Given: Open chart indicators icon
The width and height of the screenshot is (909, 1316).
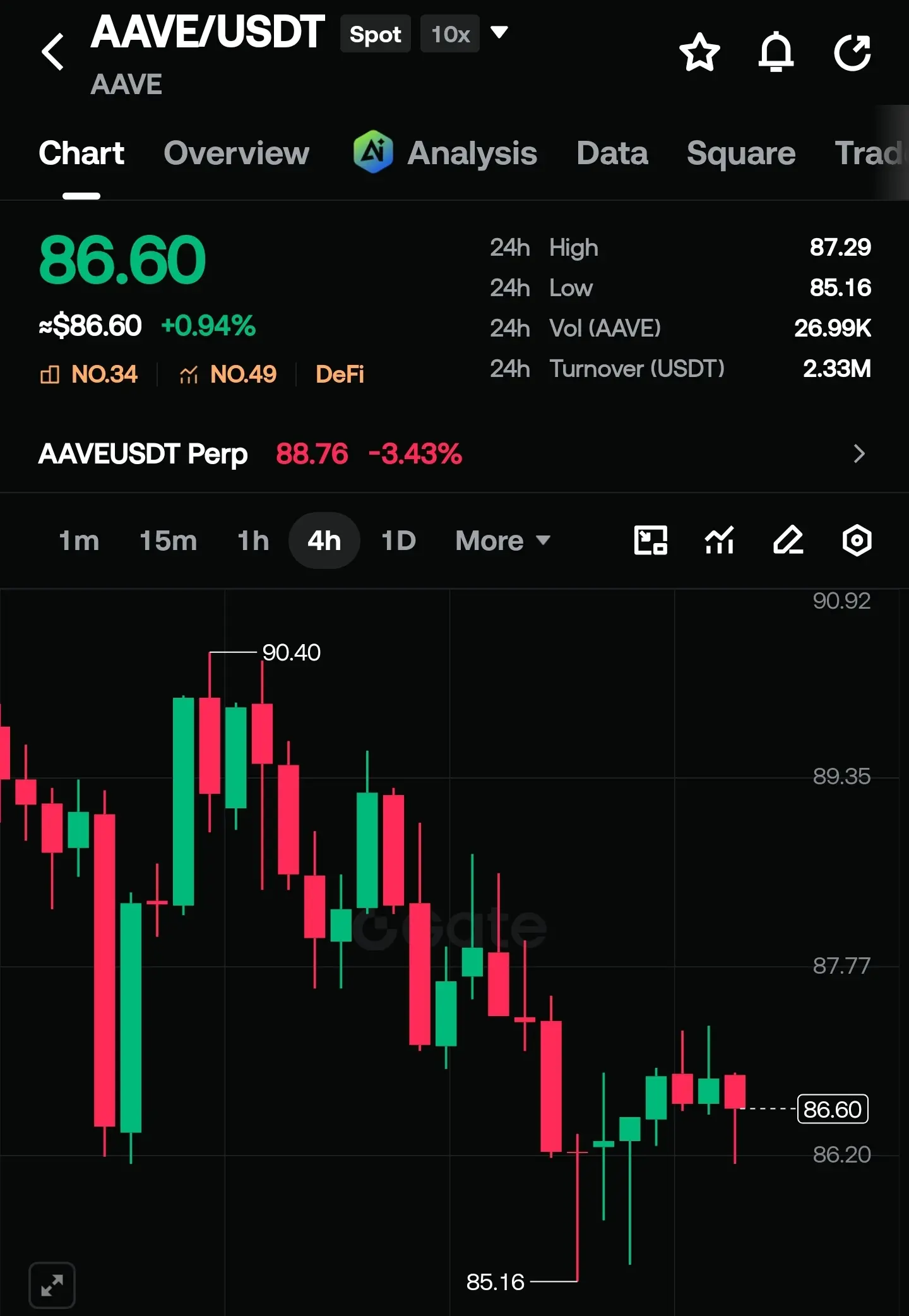Looking at the screenshot, I should (x=720, y=541).
